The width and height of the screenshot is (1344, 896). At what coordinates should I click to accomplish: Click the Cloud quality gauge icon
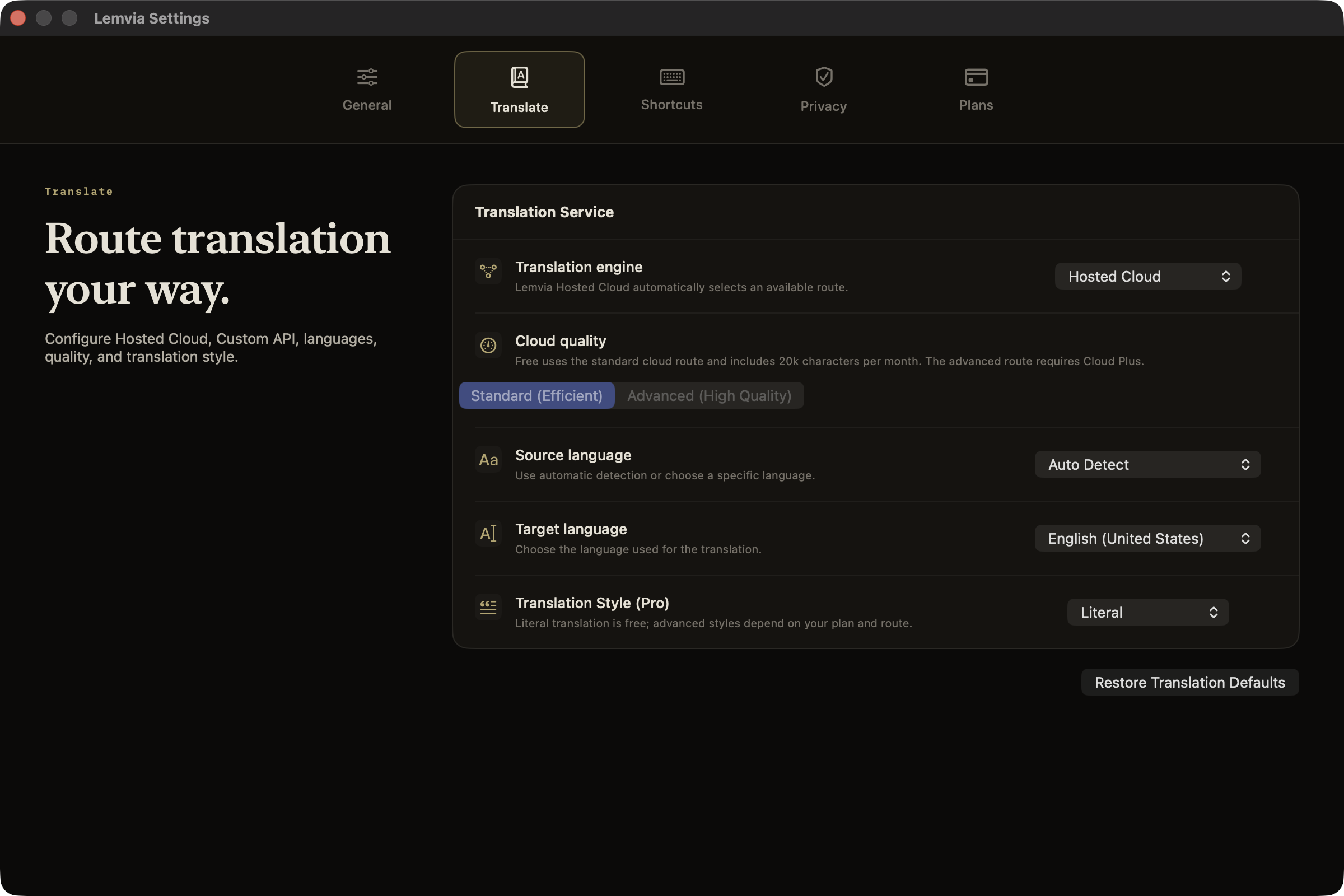point(488,344)
